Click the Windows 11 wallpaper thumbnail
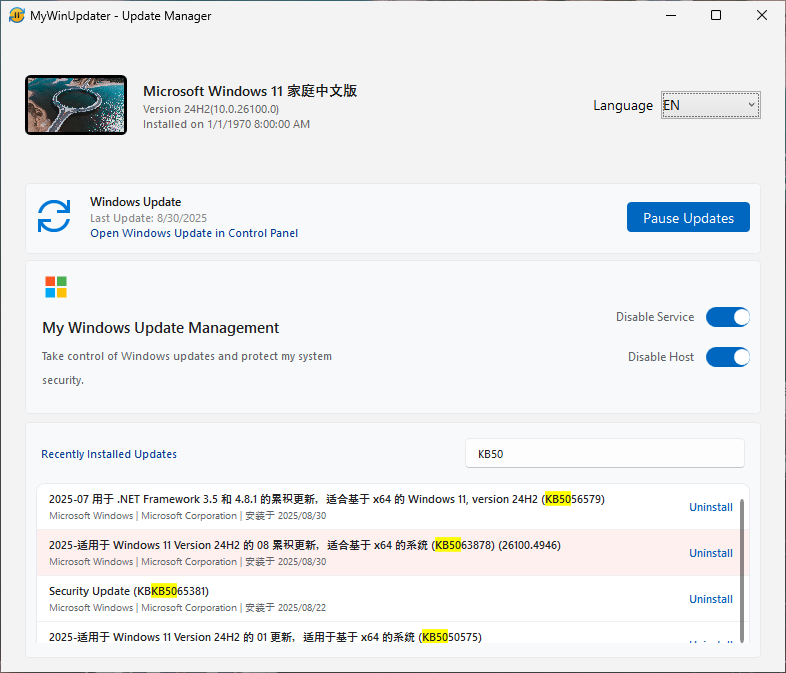 tap(76, 105)
